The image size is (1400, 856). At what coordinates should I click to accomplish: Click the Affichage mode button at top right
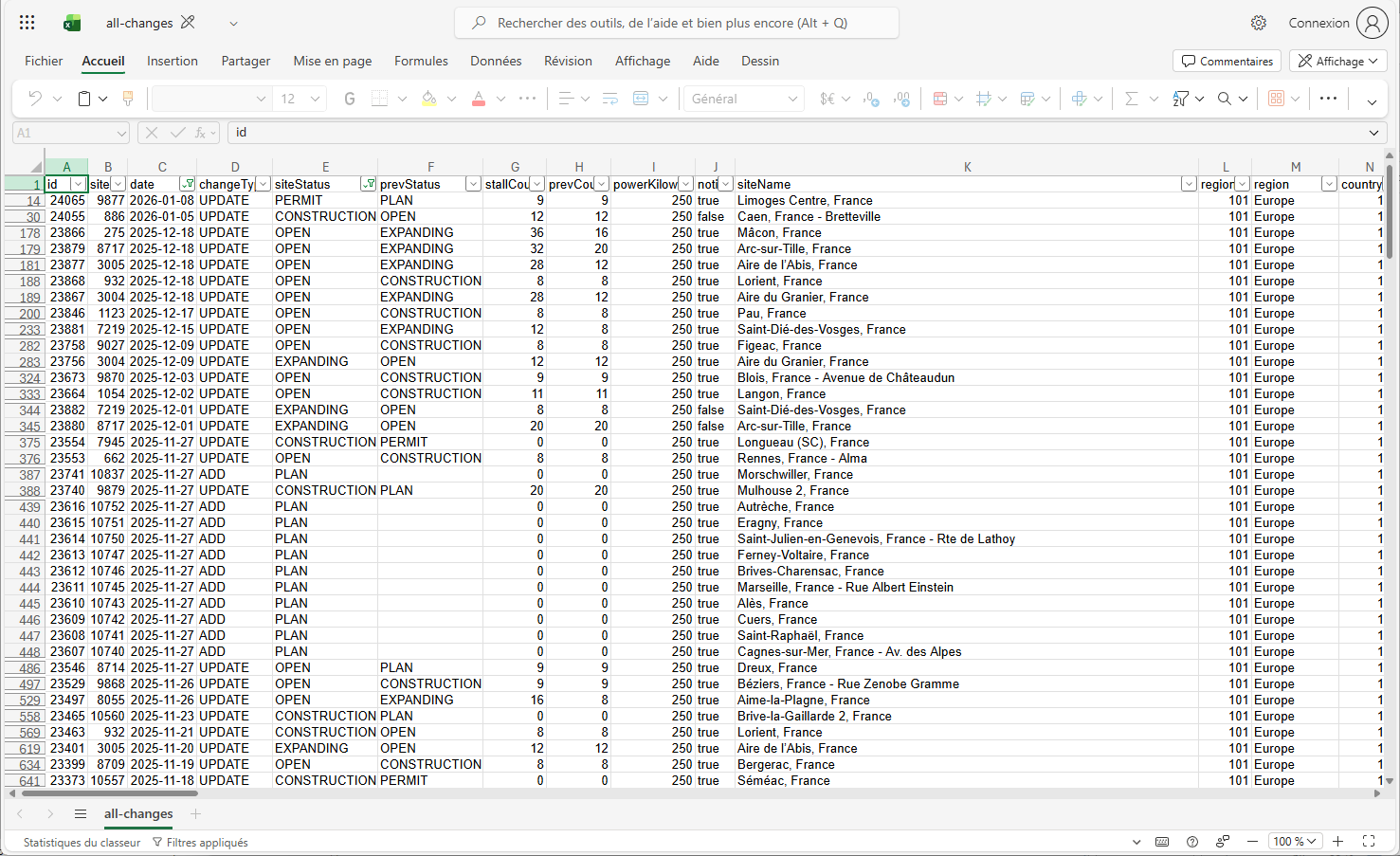tap(1338, 61)
